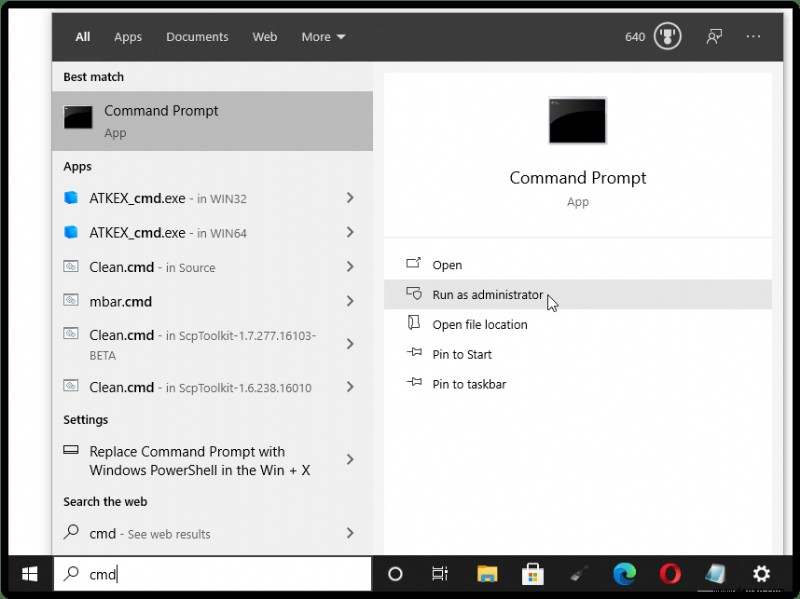
Task: Click the keyboard icon for Replace Command Prompt setting
Action: tap(71, 450)
